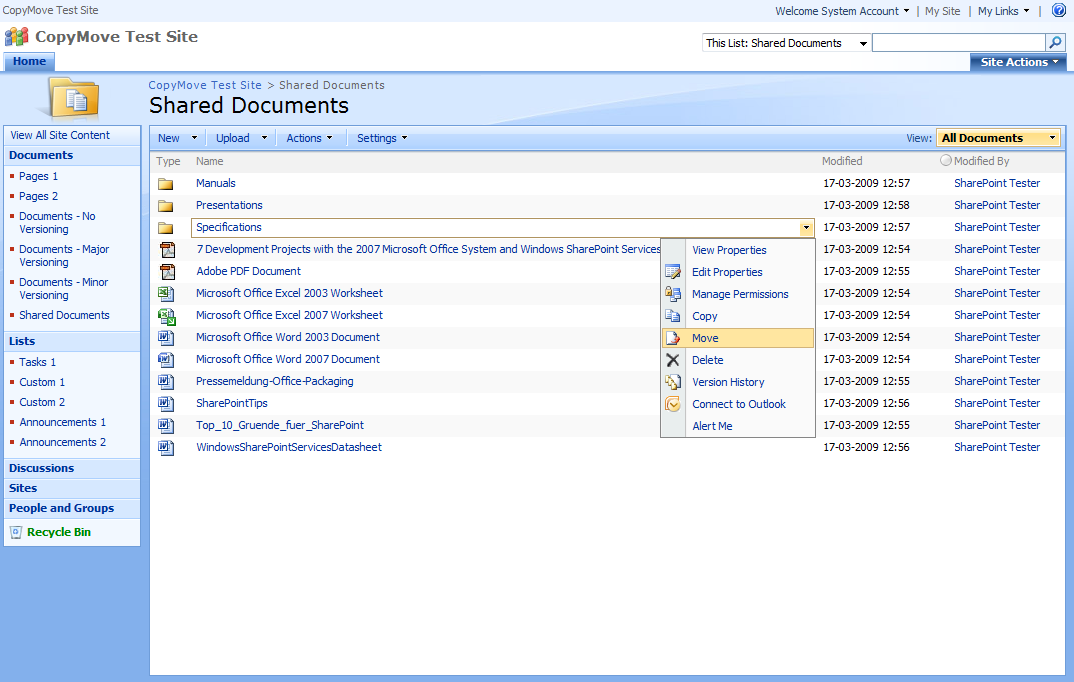Click the Version History menu icon
Viewport: 1074px width, 682px height.
coord(673,382)
